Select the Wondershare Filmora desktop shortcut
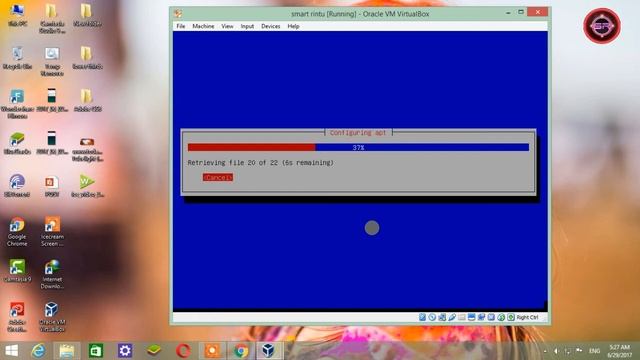The width and height of the screenshot is (640, 360). pyautogui.click(x=17, y=104)
